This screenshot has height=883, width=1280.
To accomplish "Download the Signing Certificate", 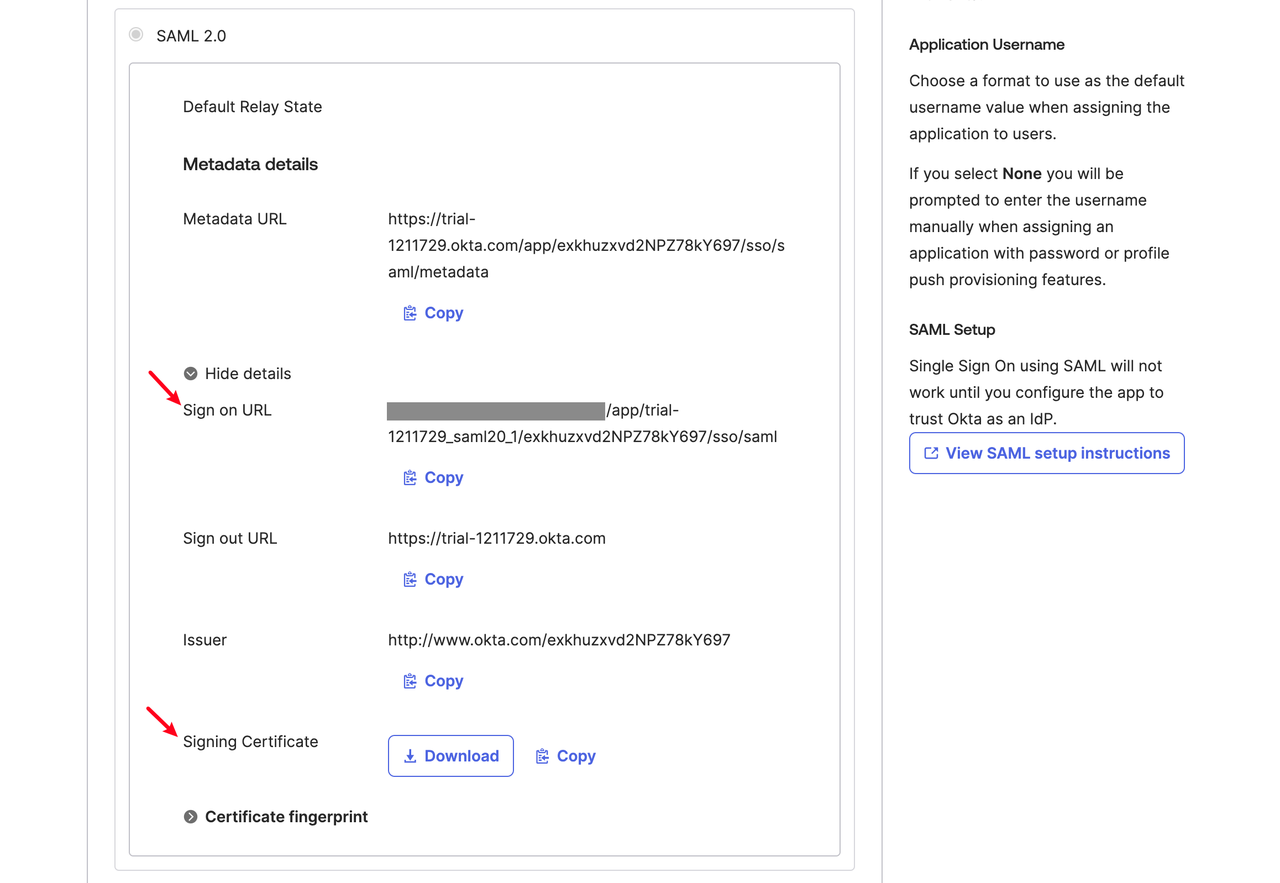I will (451, 756).
